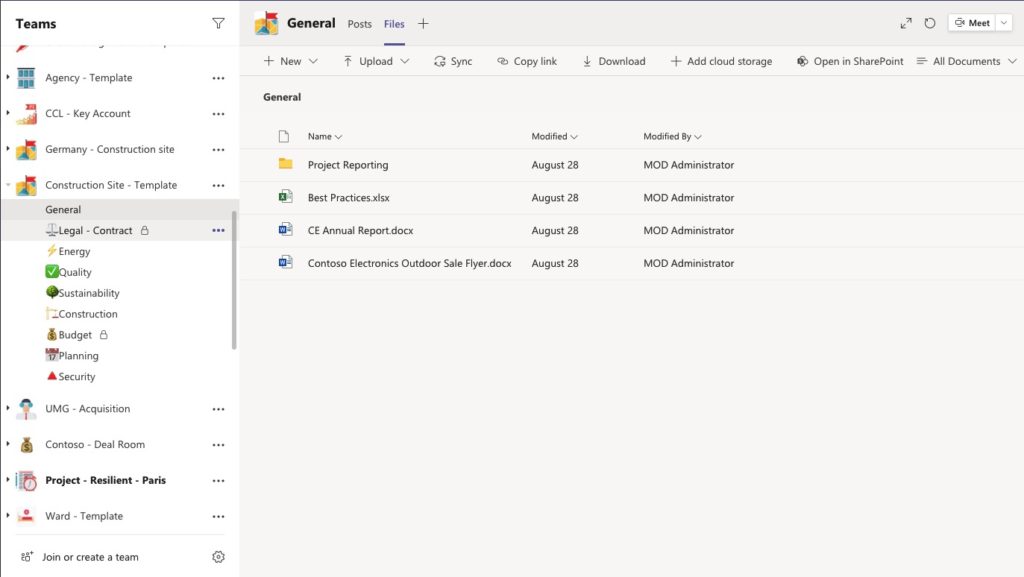Screen dimensions: 1024x577
Task: Open more options for Project - Resilient - Paris
Action: [x=218, y=481]
